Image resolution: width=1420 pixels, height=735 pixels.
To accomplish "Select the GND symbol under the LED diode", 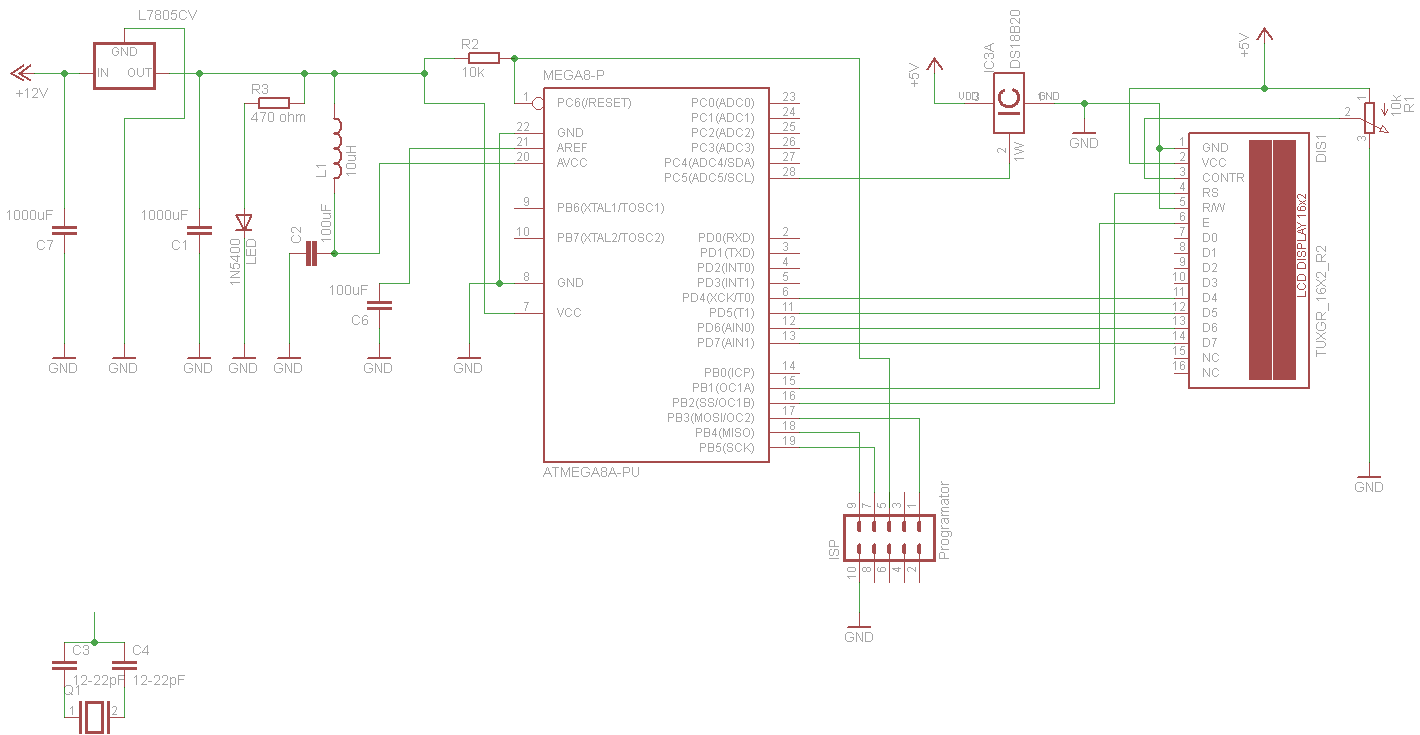I will click(243, 361).
